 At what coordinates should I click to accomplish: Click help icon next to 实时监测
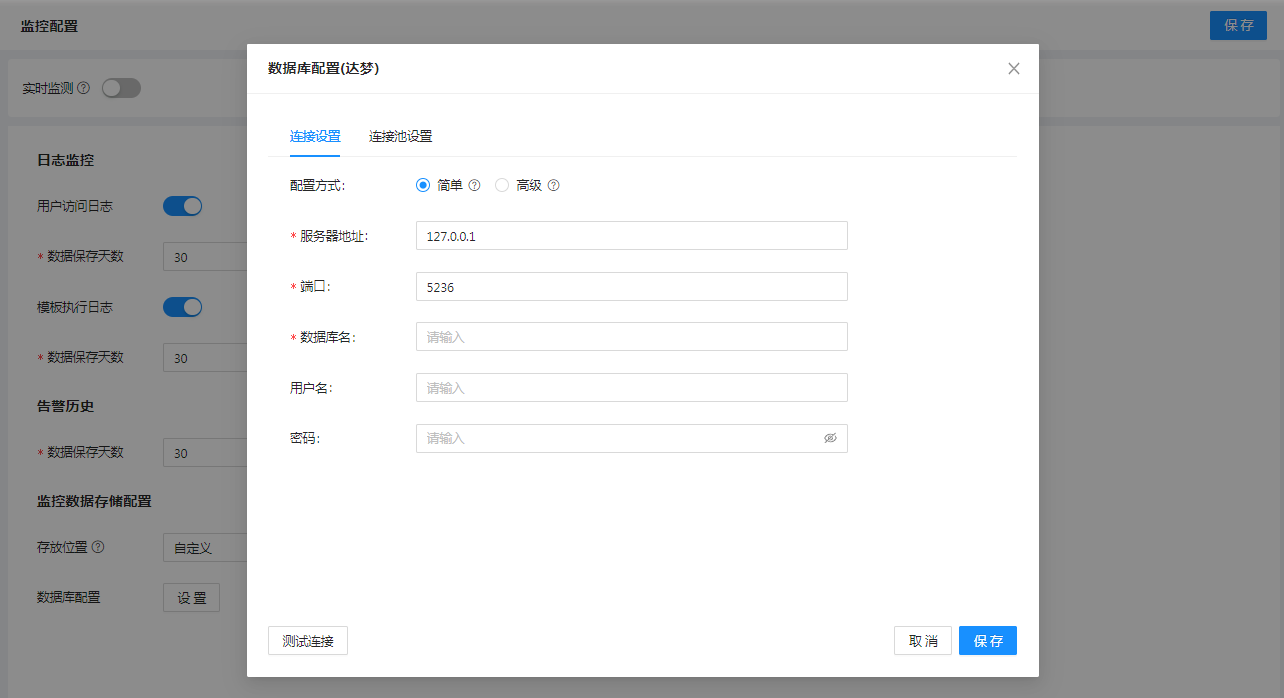[83, 88]
